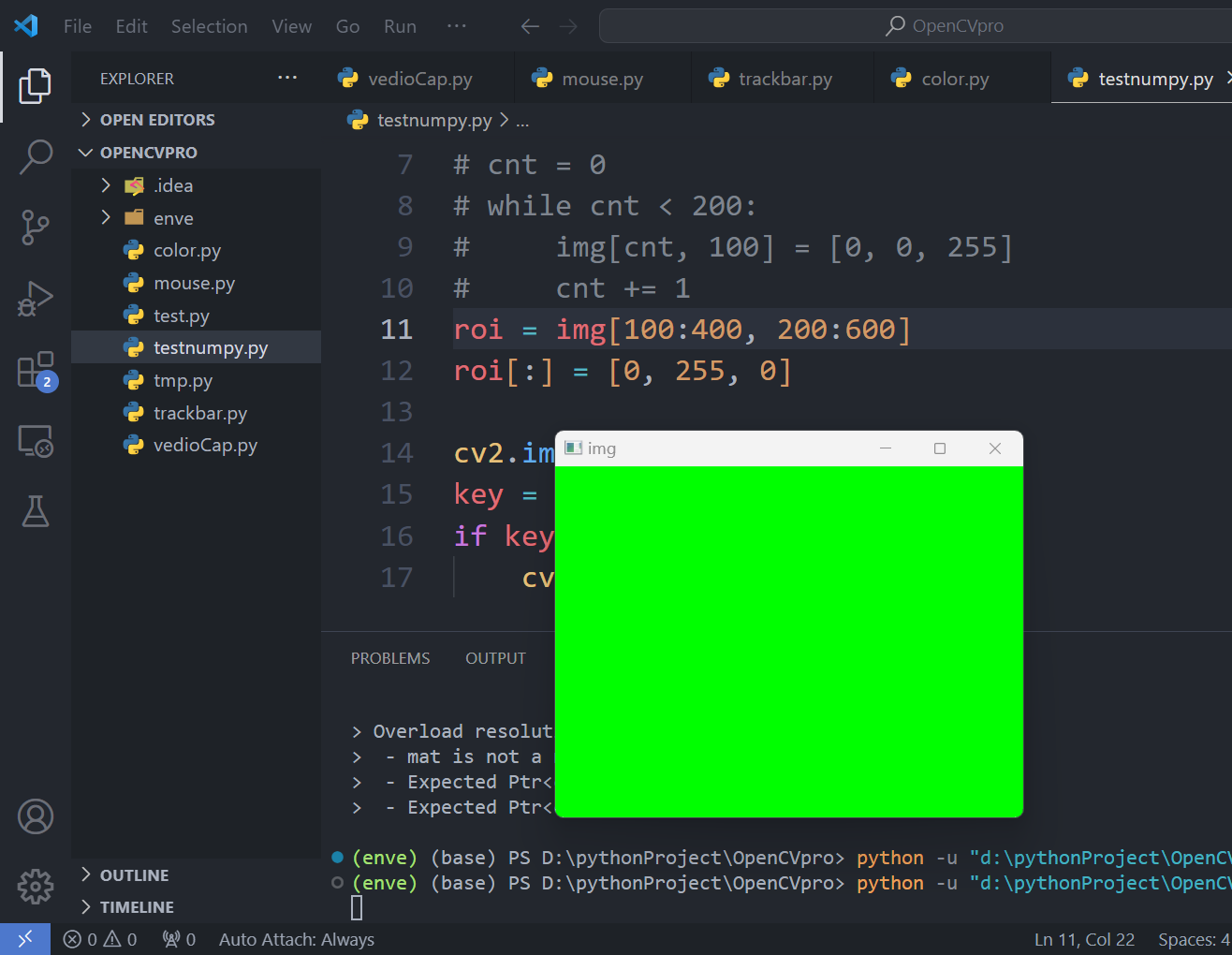Screen dimensions: 1232x955
Task: Click the breadcrumb ellipsis after testnumpy.py
Action: 522,120
